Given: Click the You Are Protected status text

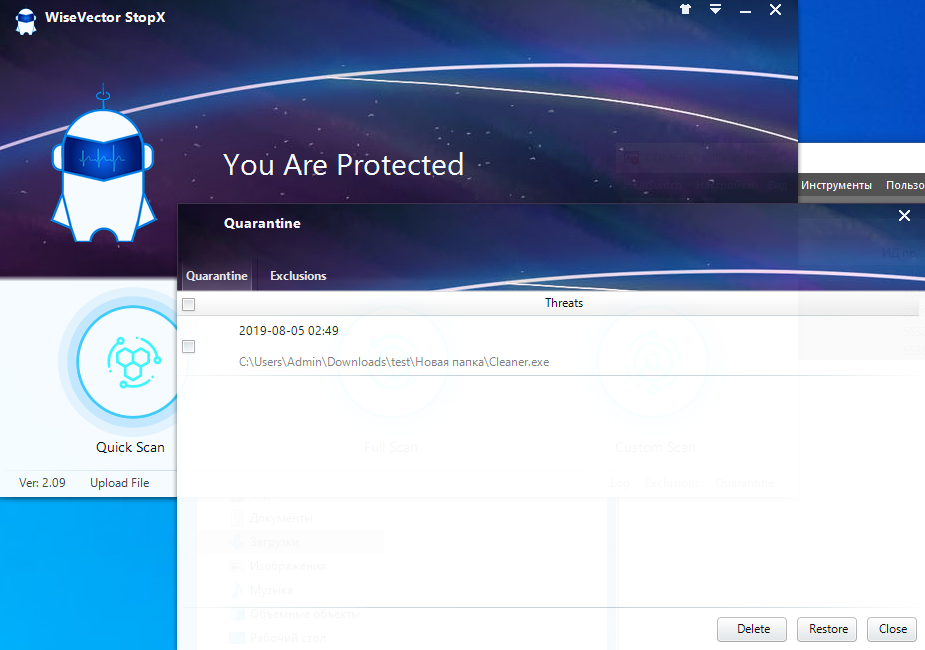Looking at the screenshot, I should pyautogui.click(x=343, y=165).
